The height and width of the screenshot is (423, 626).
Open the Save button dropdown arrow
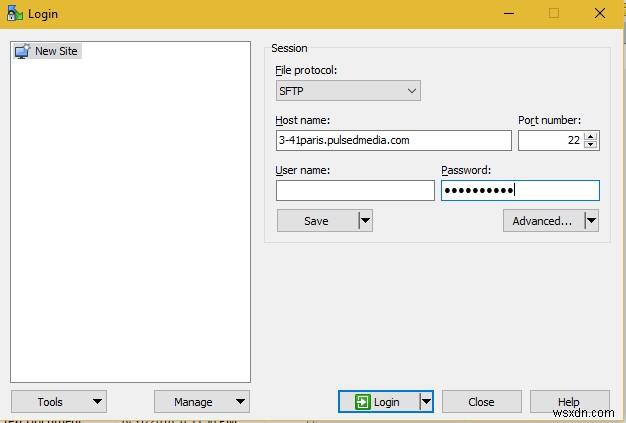365,221
